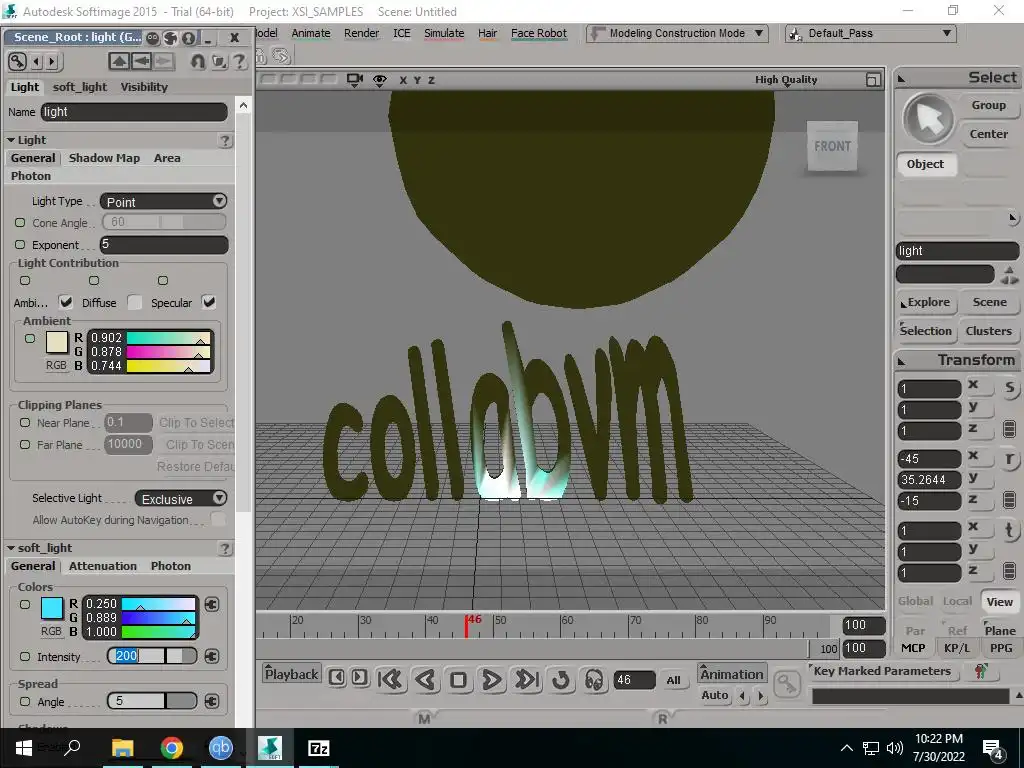Viewport: 1024px width, 768px height.
Task: Toggle animation marker next to Spread Angle
Action: pyautogui.click(x=25, y=701)
